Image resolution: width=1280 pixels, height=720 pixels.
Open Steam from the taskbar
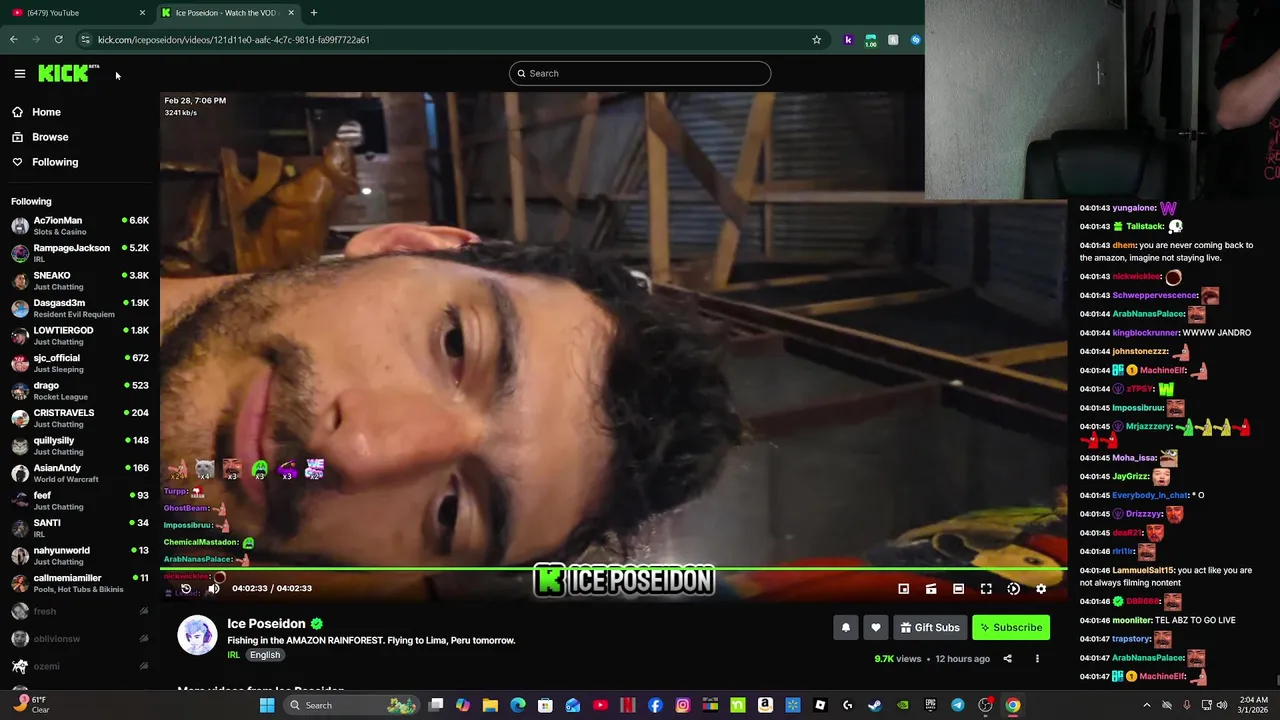coord(875,705)
